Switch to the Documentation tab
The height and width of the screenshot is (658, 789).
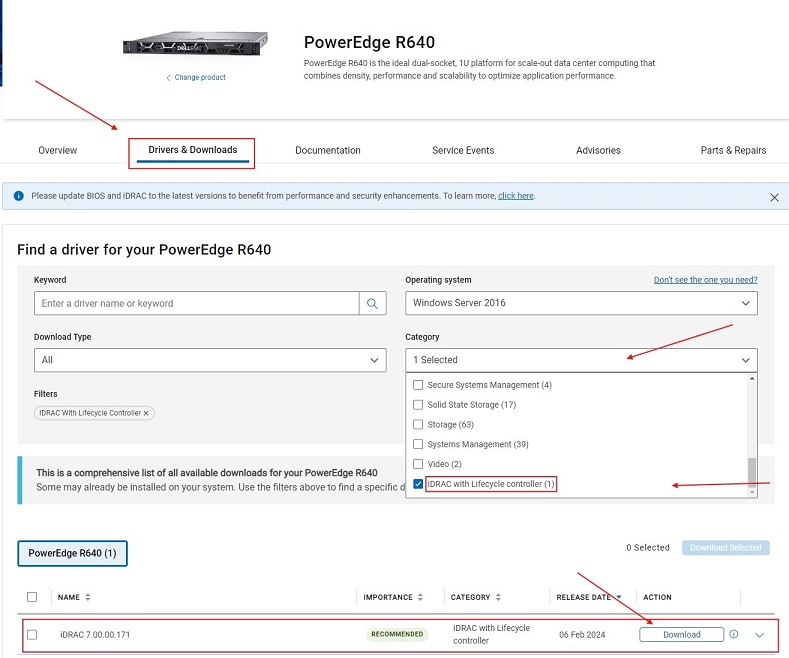point(328,151)
